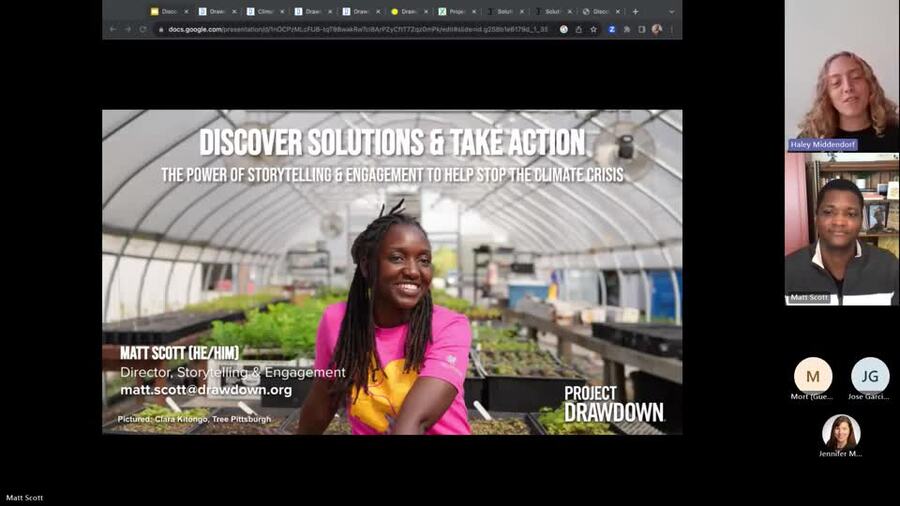
Task: Click the 'Matt Scott (He/Him)' name text
Action: pyautogui.click(x=179, y=353)
